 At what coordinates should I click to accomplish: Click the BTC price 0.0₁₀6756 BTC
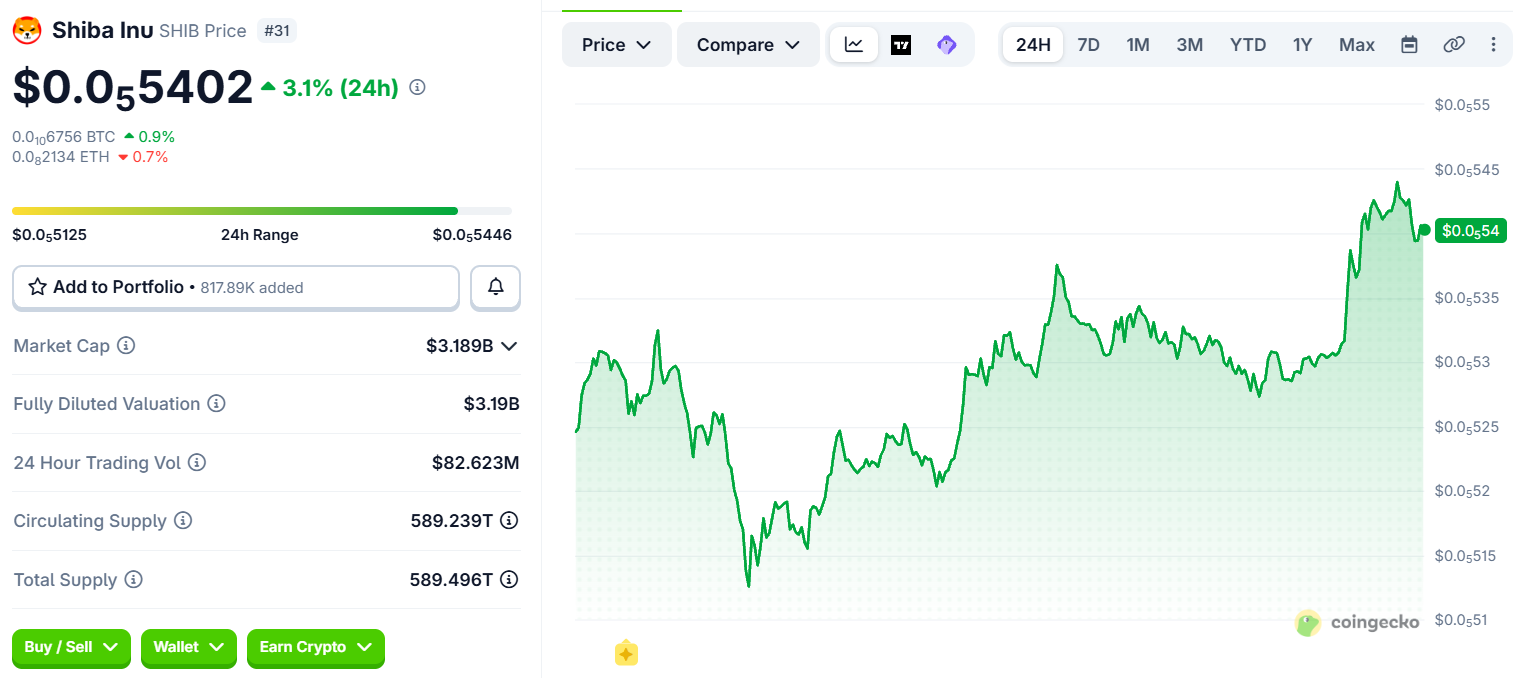(x=63, y=136)
